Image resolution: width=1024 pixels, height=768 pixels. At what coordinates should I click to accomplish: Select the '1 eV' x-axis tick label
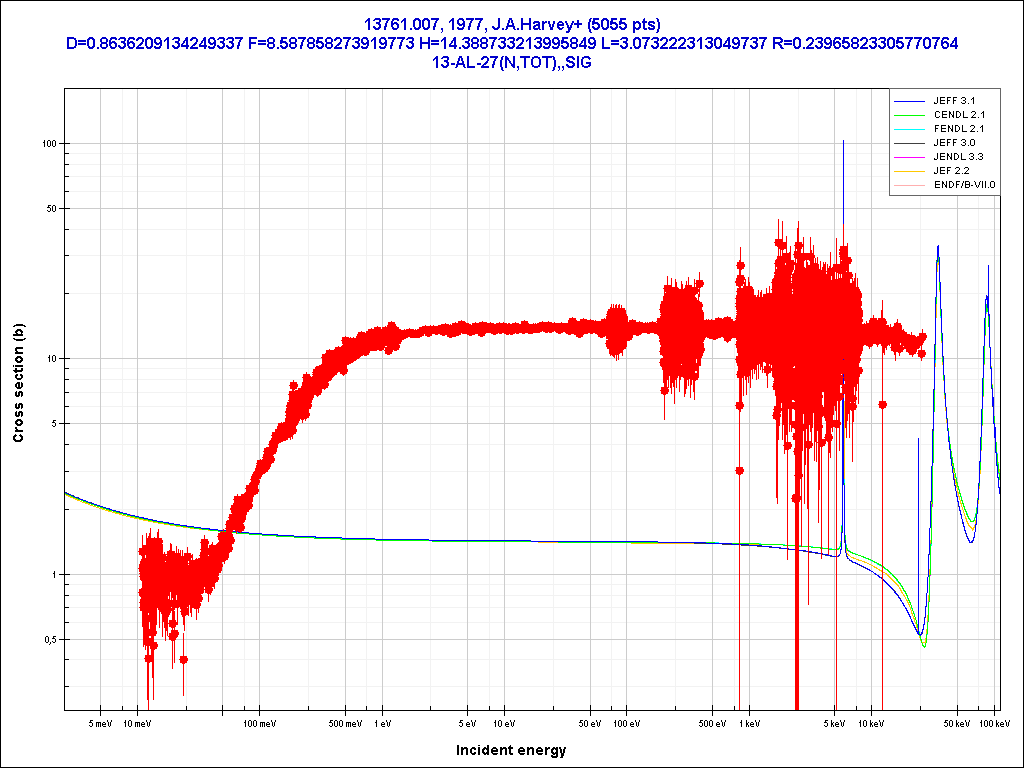382,723
